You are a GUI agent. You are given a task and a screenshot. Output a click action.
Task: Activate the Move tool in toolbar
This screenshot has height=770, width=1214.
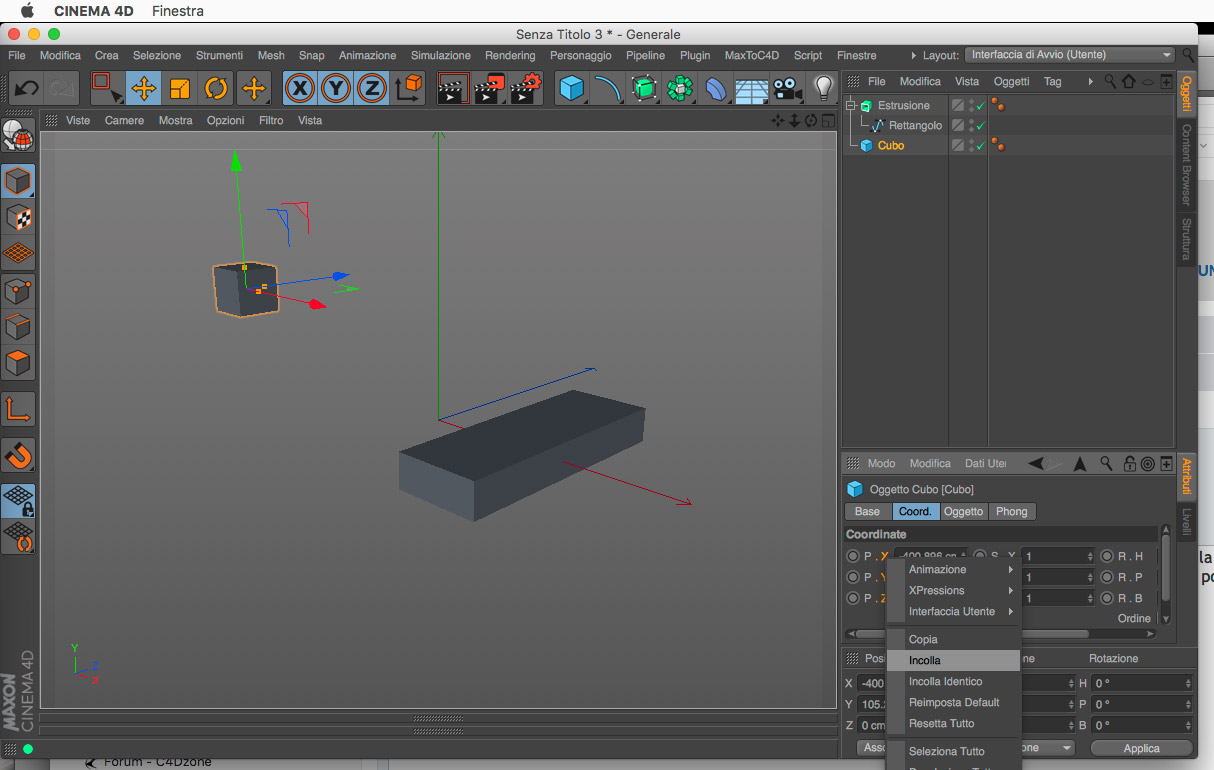[144, 88]
